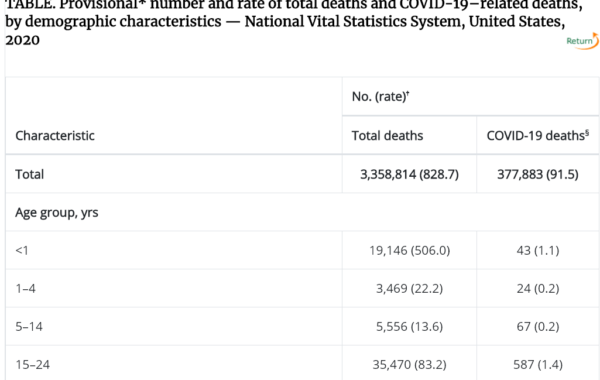Click the 67 (0.2) COVID deaths cell
The height and width of the screenshot is (380, 600).
pos(538,326)
